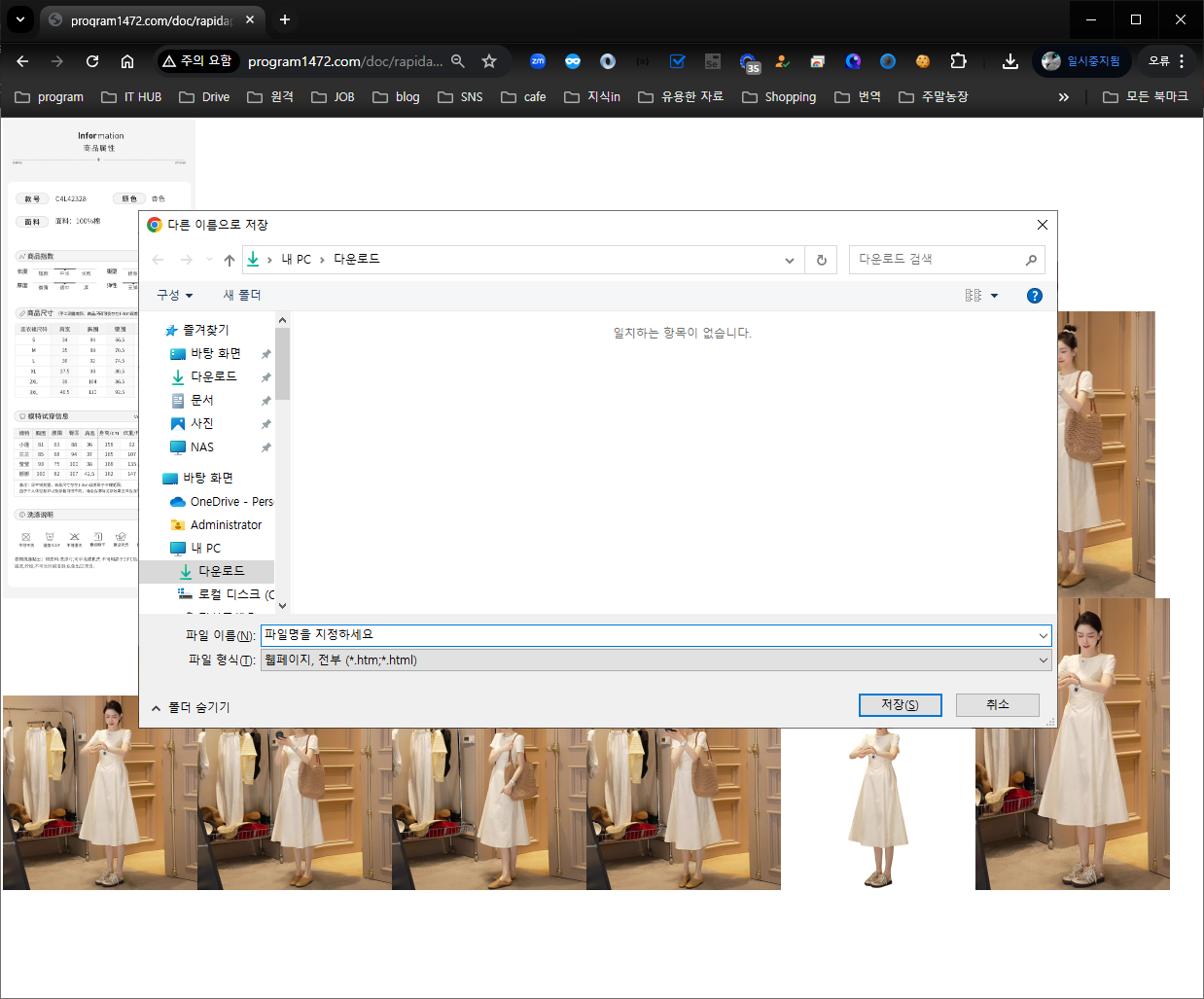Click the 저장(S) button
Screen dimensions: 1204x999
pos(900,704)
